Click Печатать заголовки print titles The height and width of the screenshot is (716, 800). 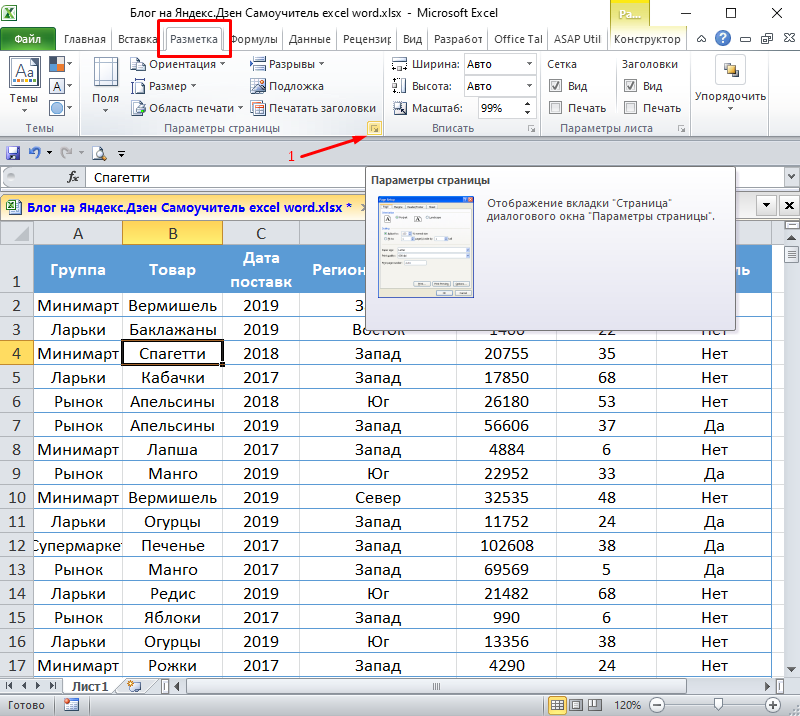click(313, 108)
